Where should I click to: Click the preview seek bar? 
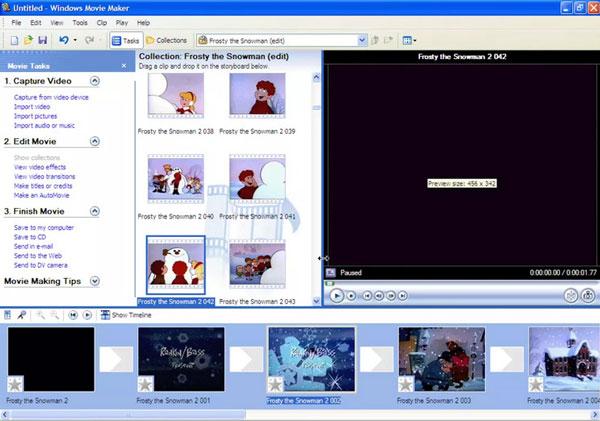pyautogui.click(x=461, y=283)
